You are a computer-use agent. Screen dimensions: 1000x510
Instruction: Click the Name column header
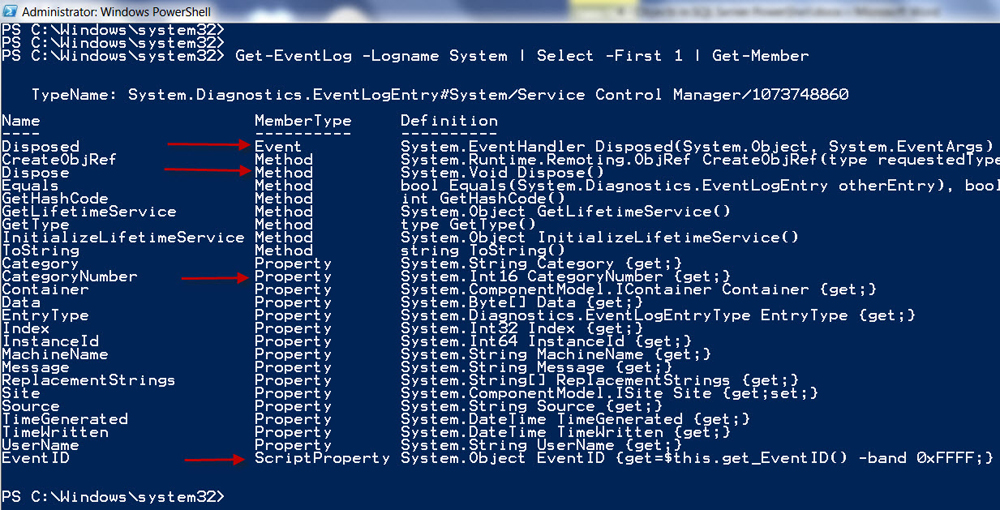[21, 120]
